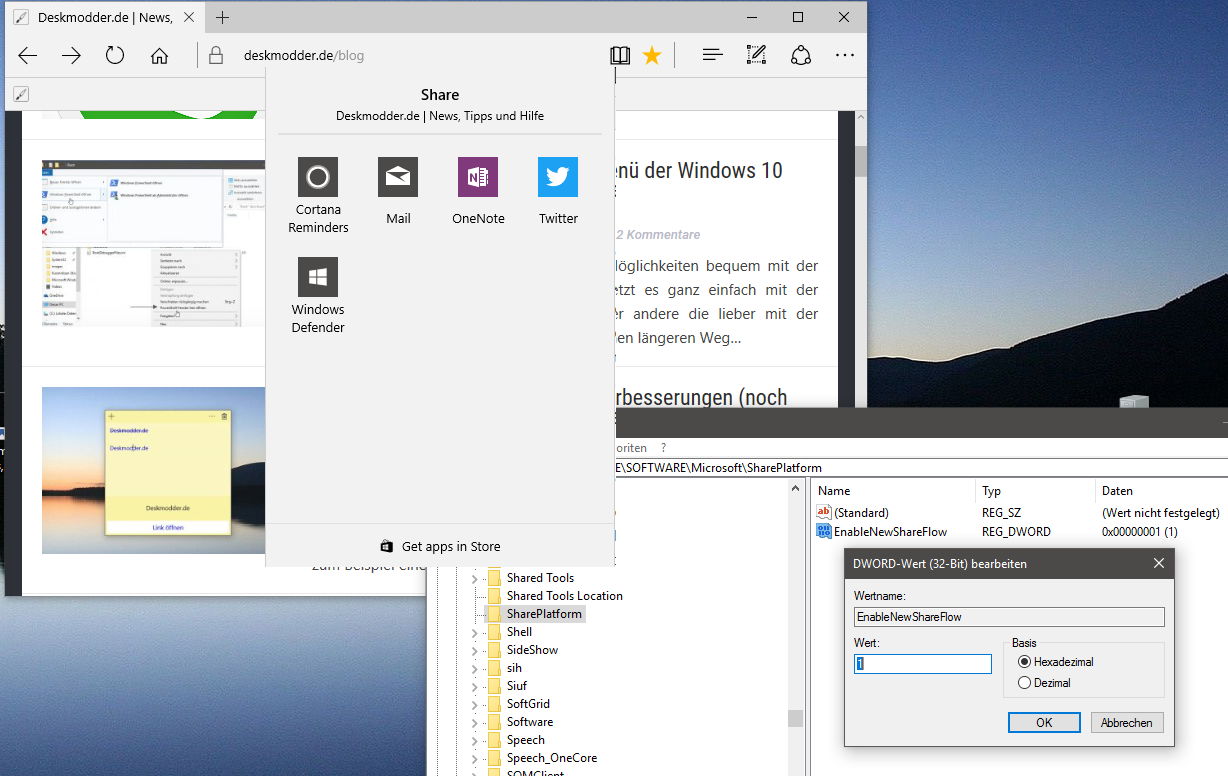
Task: Select the (Standard) registry value
Action: point(861,513)
